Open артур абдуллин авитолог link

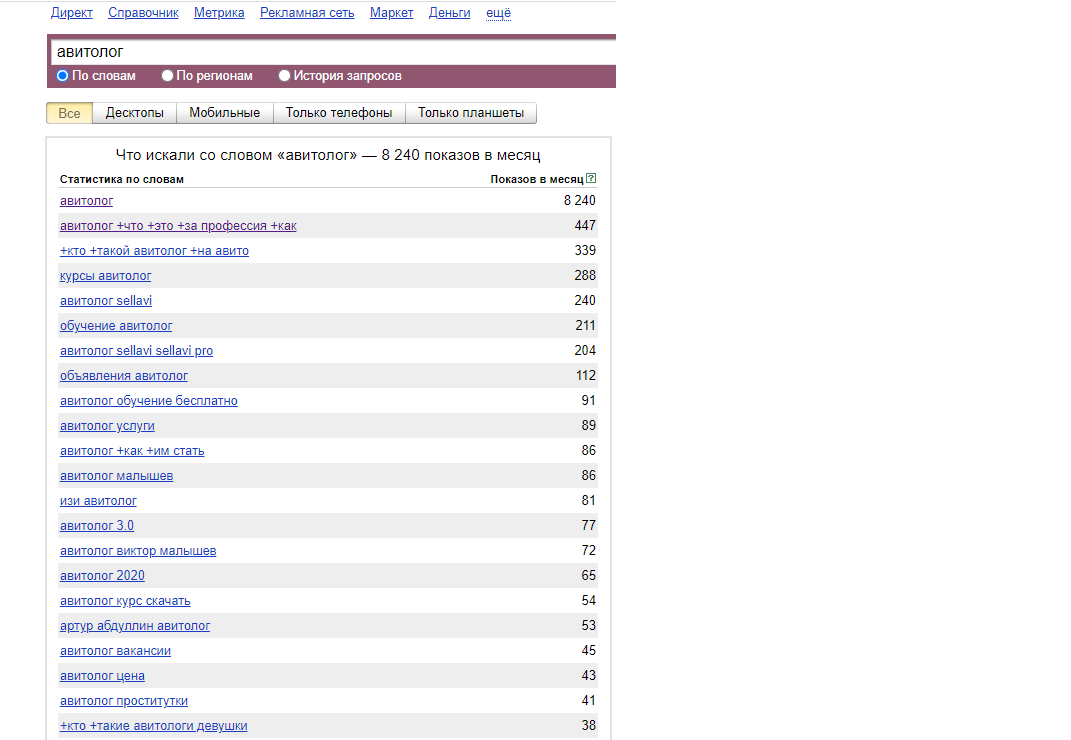click(135, 626)
